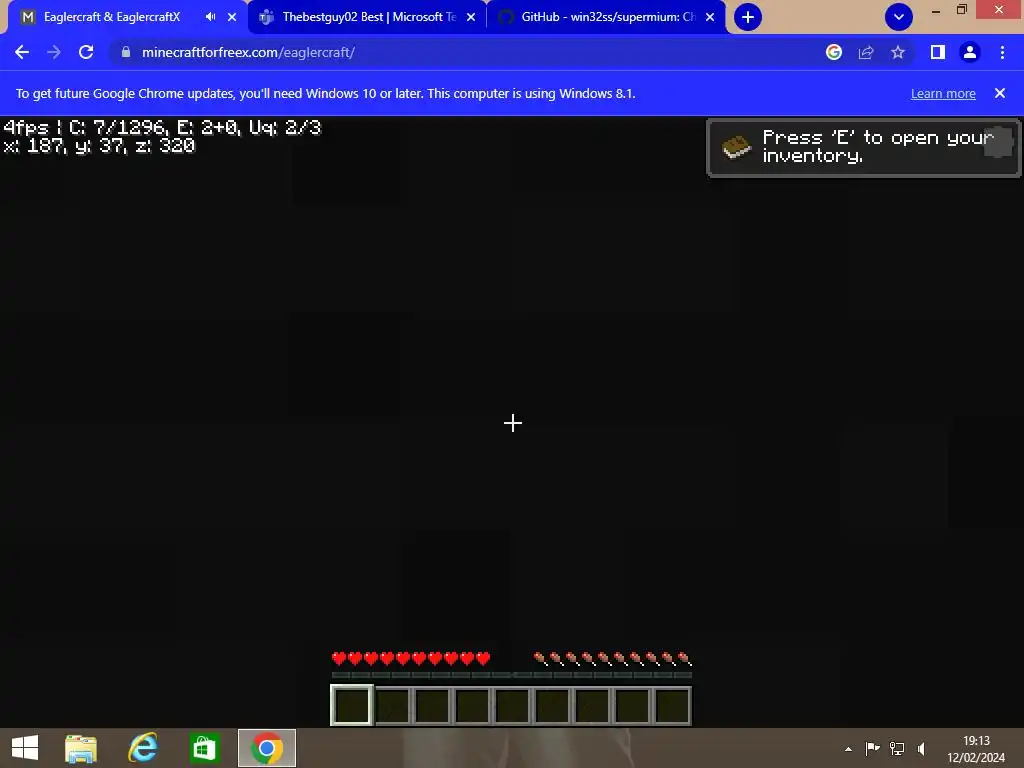Click the health hearts bar
Screen dimensions: 1024x768
(x=411, y=658)
